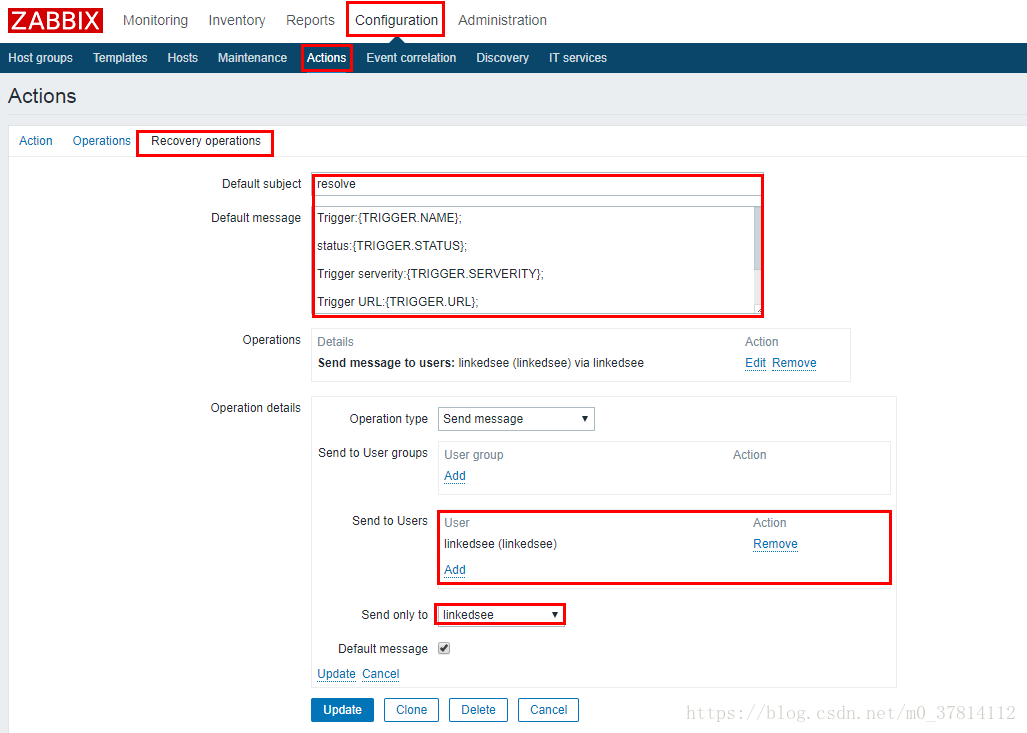This screenshot has height=733, width=1027.
Task: Click the Delete button
Action: [478, 710]
